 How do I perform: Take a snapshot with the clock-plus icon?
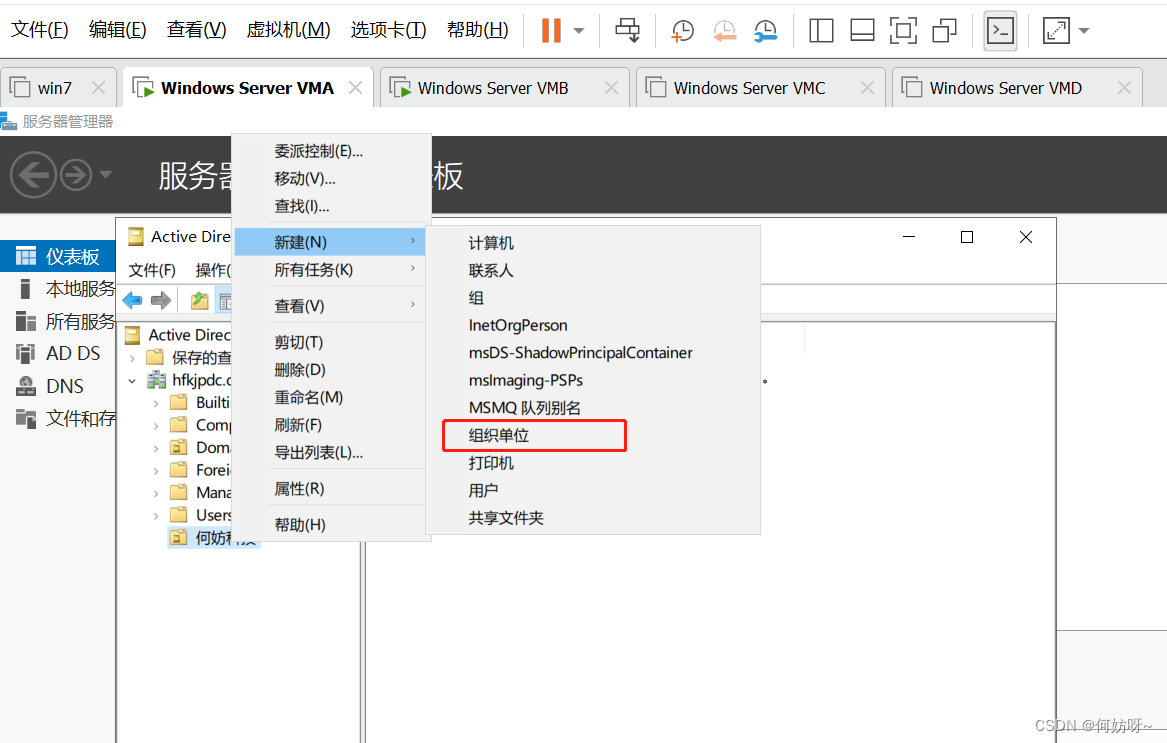pyautogui.click(x=682, y=31)
